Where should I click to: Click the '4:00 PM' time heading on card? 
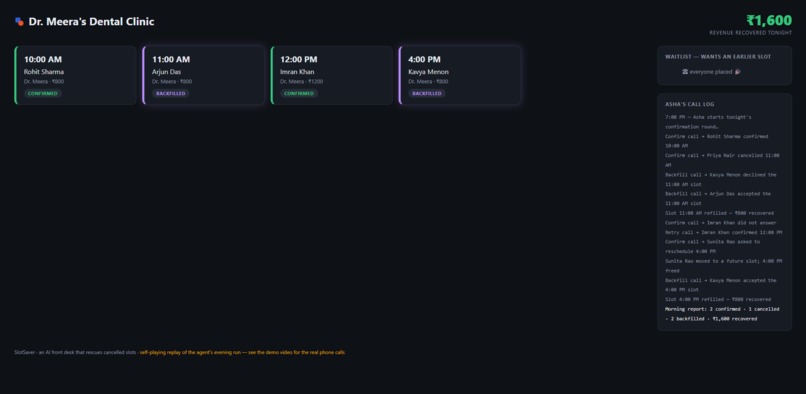[x=424, y=60]
